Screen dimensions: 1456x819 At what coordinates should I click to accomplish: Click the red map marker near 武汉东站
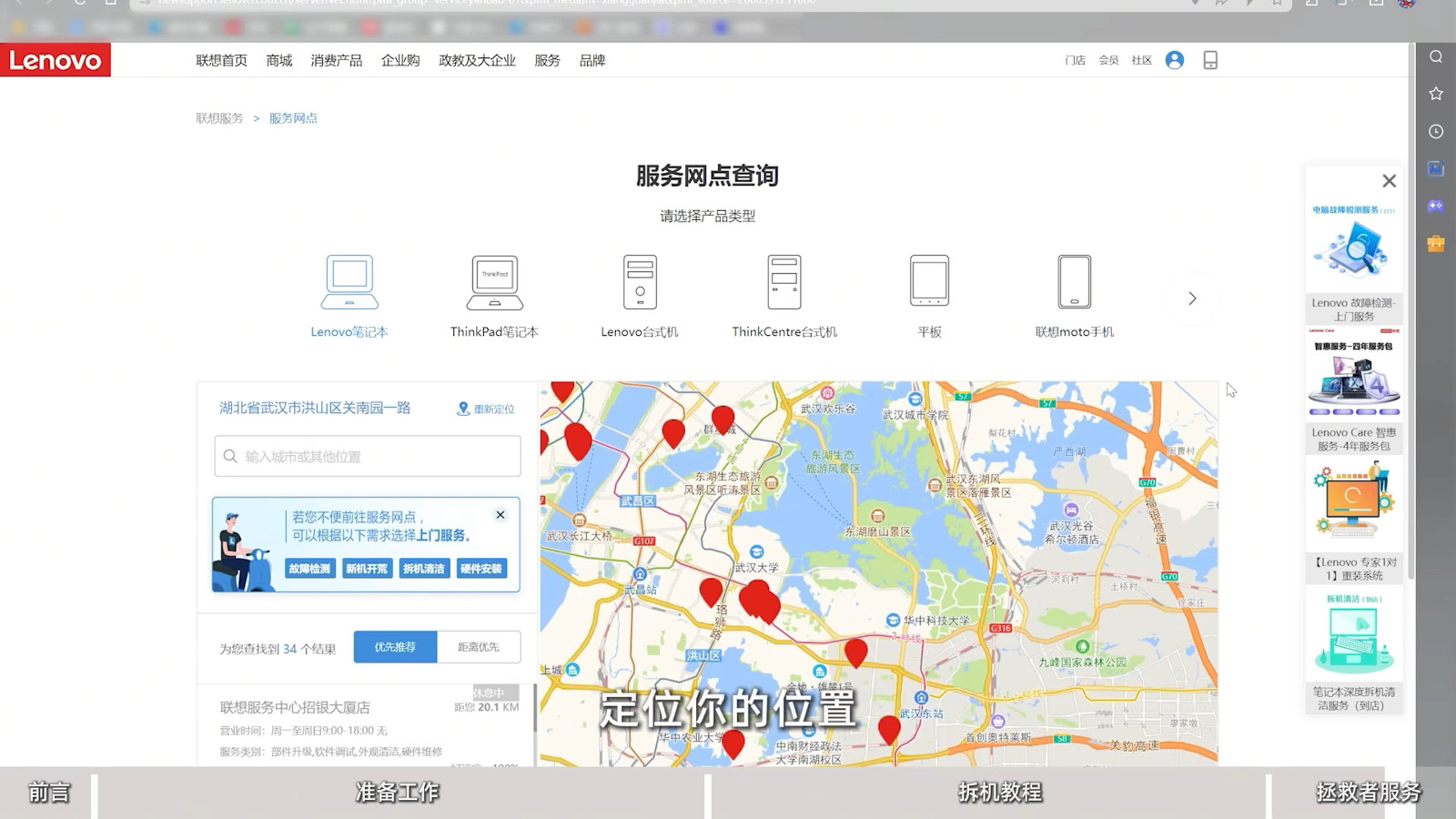889,729
